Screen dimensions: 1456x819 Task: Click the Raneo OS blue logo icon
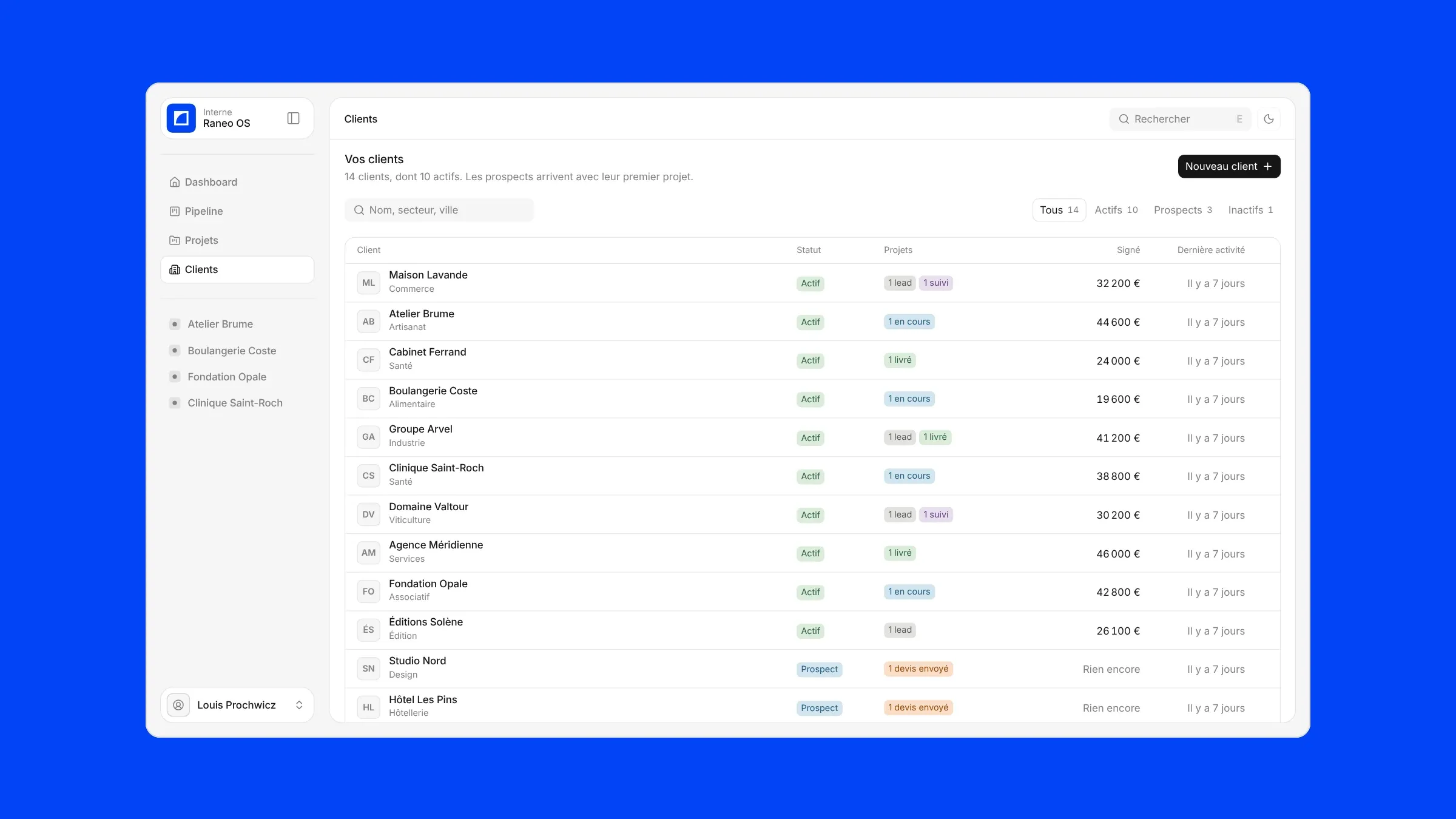pyautogui.click(x=181, y=118)
